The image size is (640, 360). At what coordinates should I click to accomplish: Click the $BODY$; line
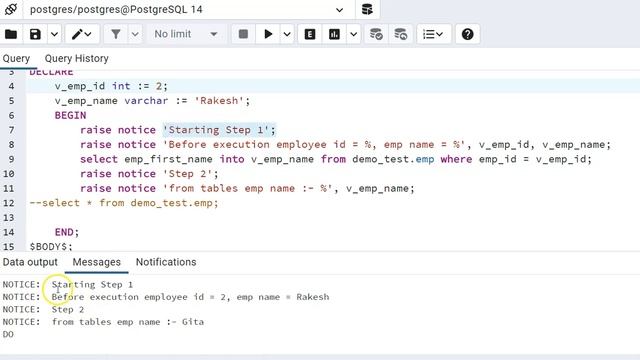[x=51, y=247]
